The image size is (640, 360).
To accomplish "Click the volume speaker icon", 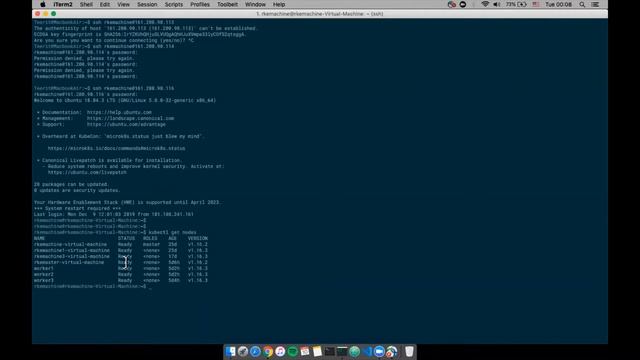I will (497, 4).
